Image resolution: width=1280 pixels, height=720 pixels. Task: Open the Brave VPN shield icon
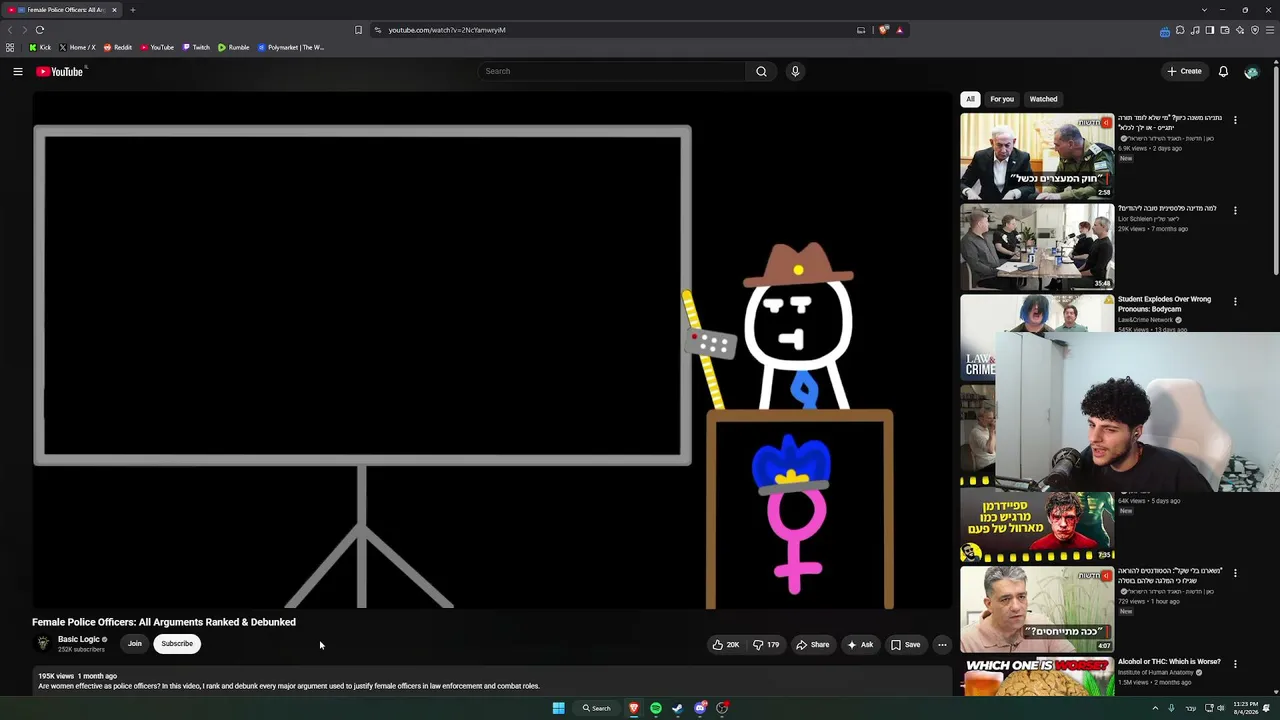tap(1255, 30)
